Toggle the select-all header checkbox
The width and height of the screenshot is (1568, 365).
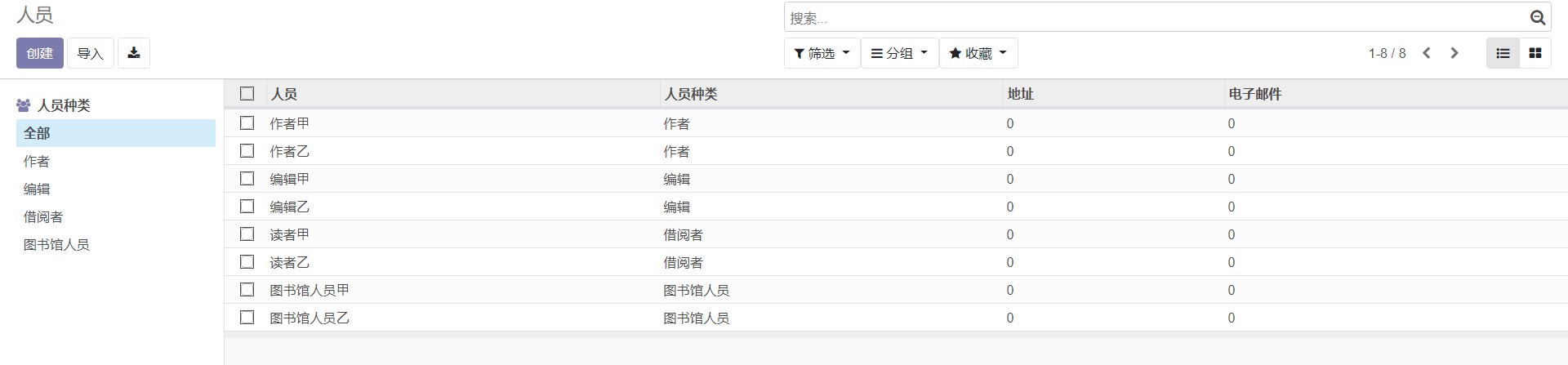[247, 94]
